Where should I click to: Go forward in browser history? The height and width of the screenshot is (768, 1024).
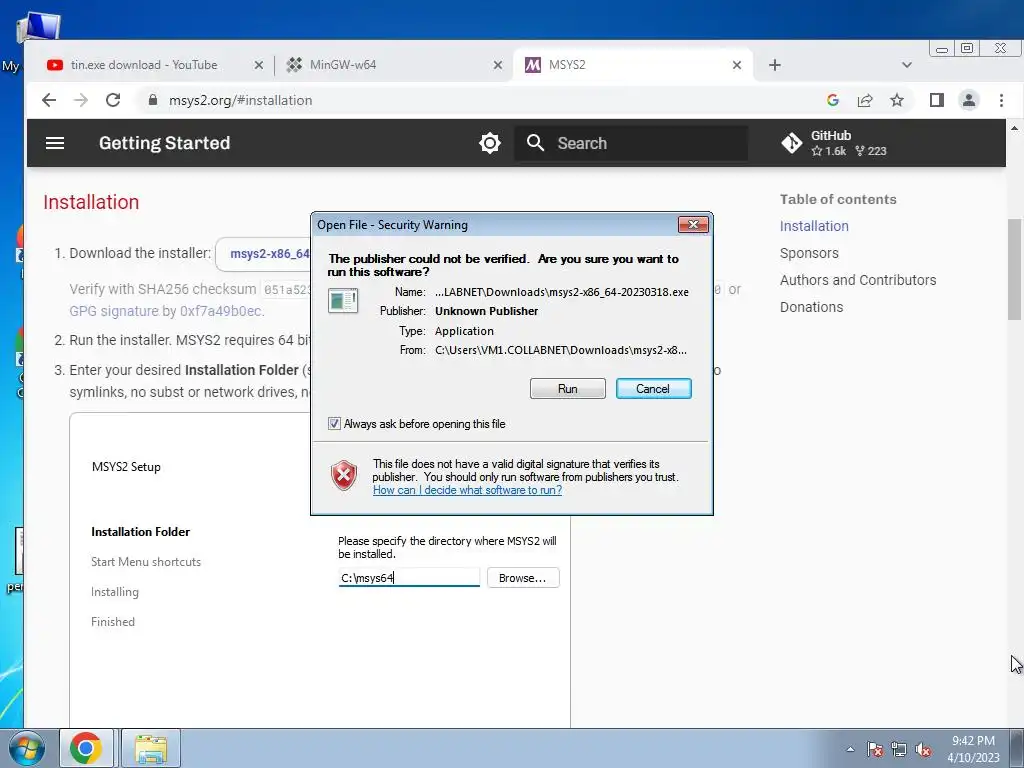click(81, 100)
